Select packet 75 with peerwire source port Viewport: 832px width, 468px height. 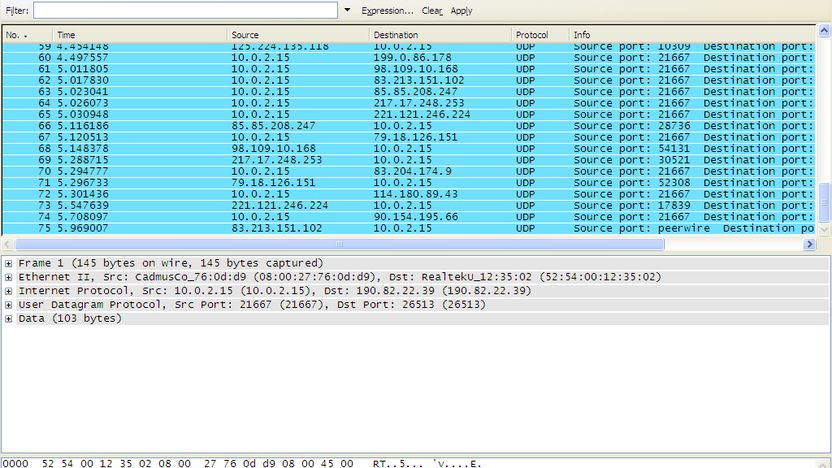pos(409,228)
